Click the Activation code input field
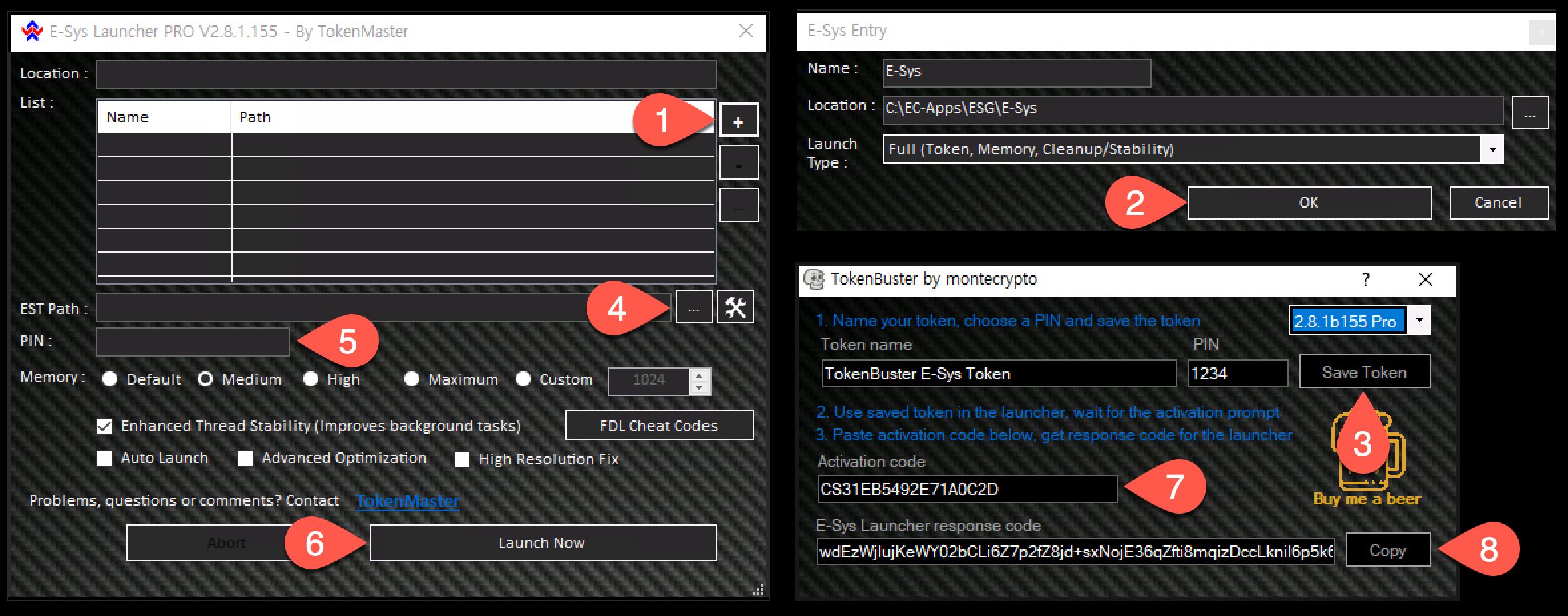1568x616 pixels. tap(966, 490)
